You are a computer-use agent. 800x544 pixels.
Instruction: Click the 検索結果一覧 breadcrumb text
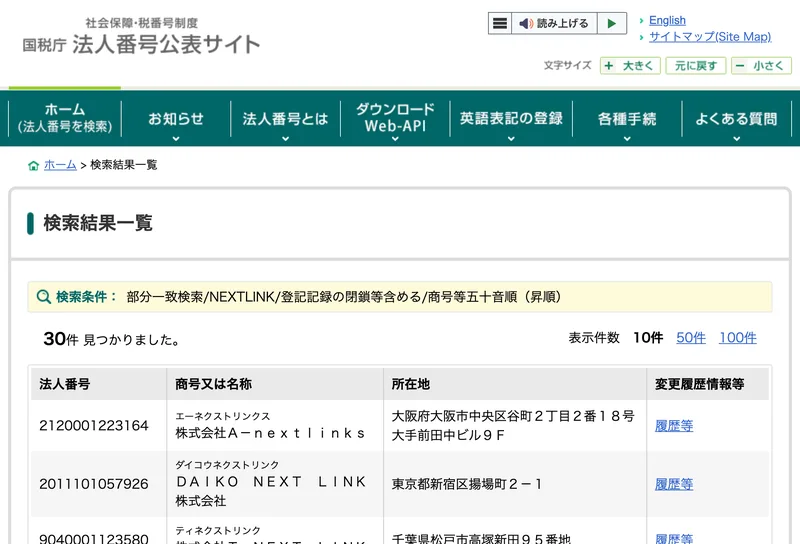(x=123, y=165)
